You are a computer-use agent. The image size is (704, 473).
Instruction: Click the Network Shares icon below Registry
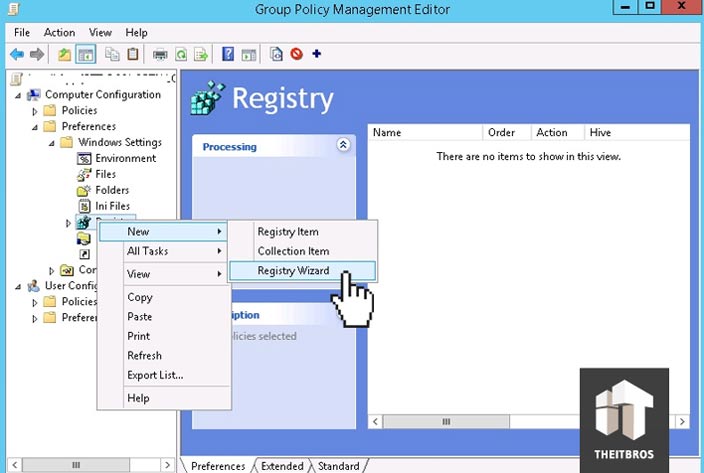[84, 238]
